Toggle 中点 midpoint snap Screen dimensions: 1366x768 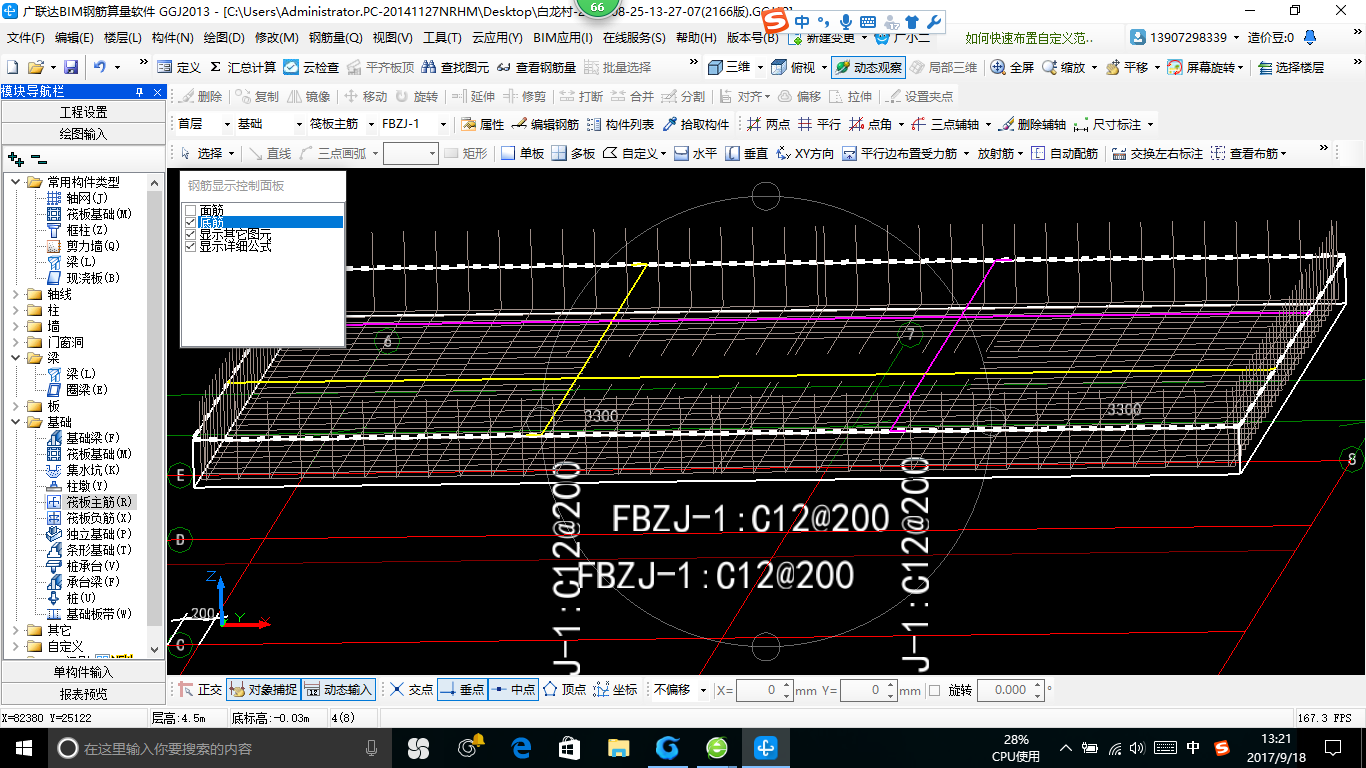(513, 690)
